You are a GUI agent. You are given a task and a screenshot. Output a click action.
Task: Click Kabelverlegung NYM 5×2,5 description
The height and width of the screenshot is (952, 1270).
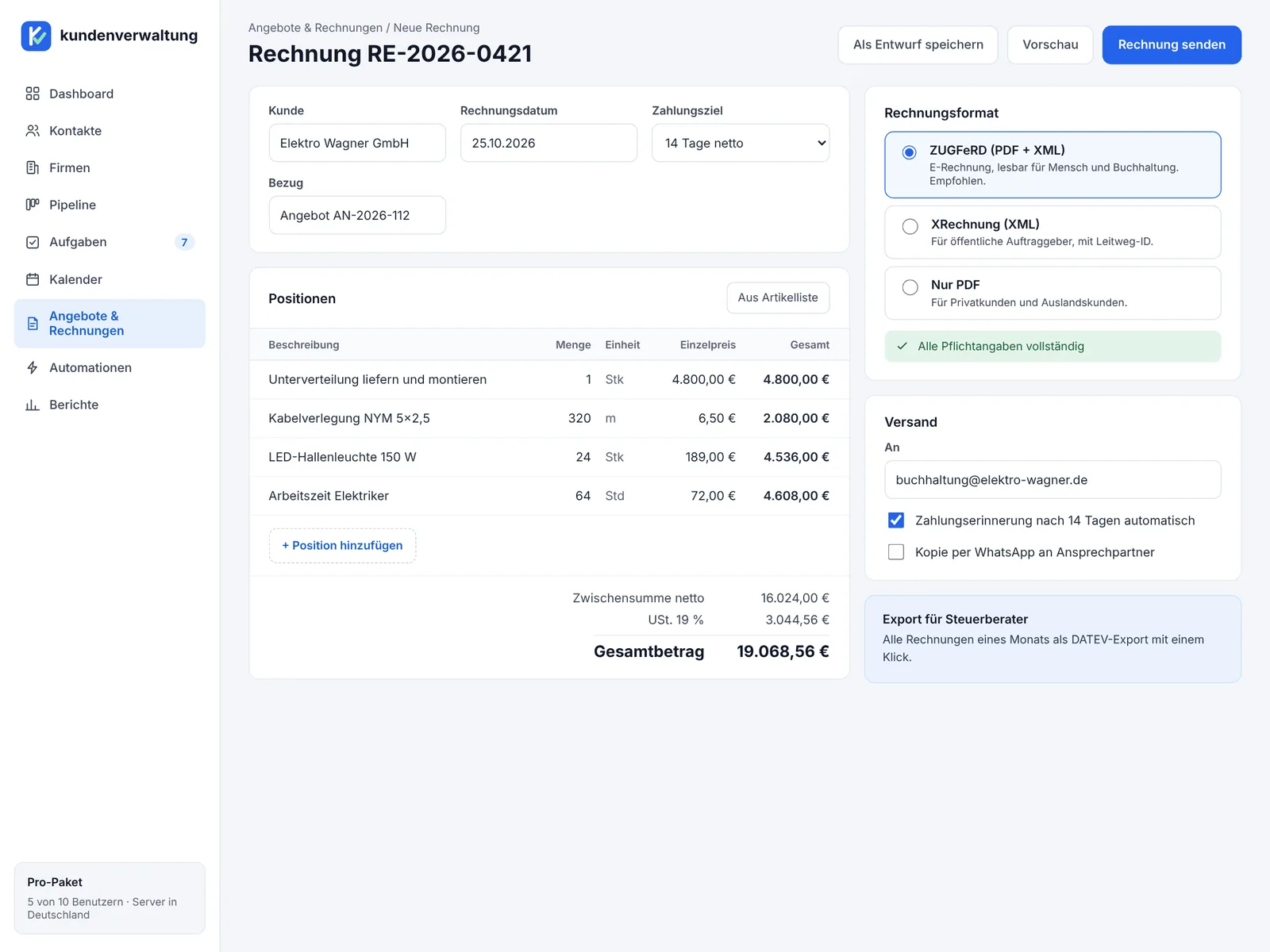click(349, 418)
